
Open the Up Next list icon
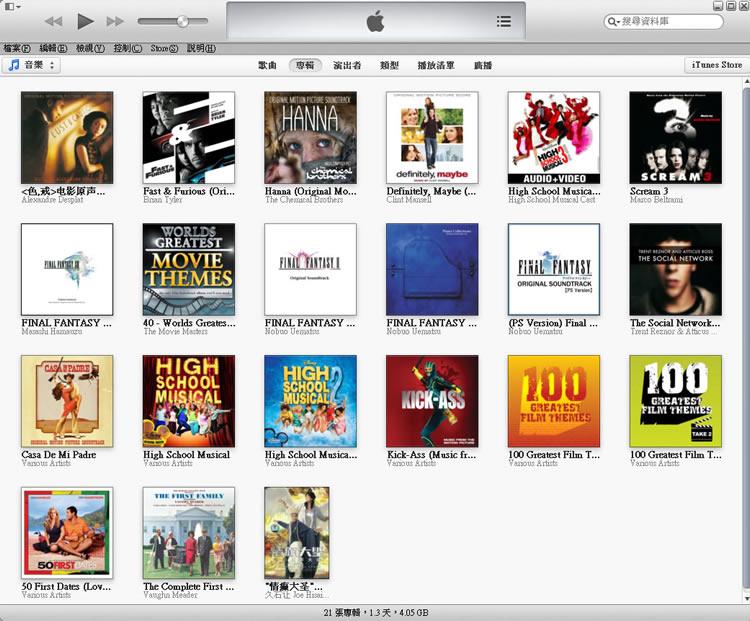point(503,21)
